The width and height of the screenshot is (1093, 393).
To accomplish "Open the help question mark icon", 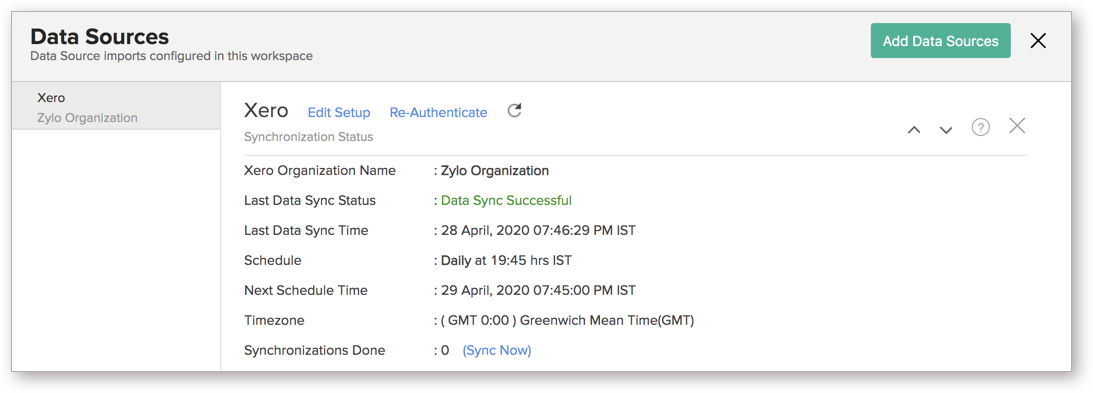I will tap(981, 128).
